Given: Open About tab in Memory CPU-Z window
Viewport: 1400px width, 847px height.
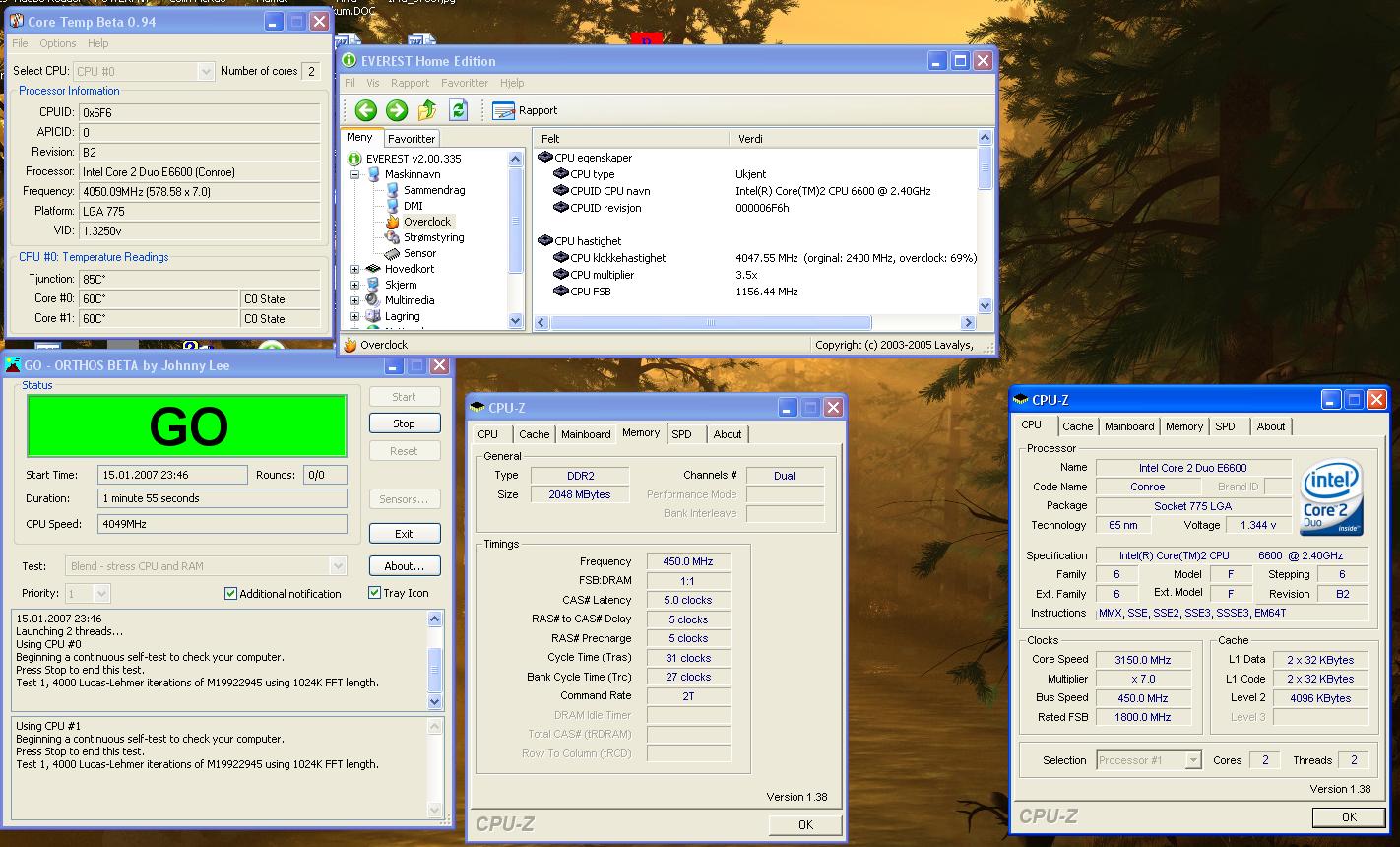Looking at the screenshot, I should click(728, 434).
